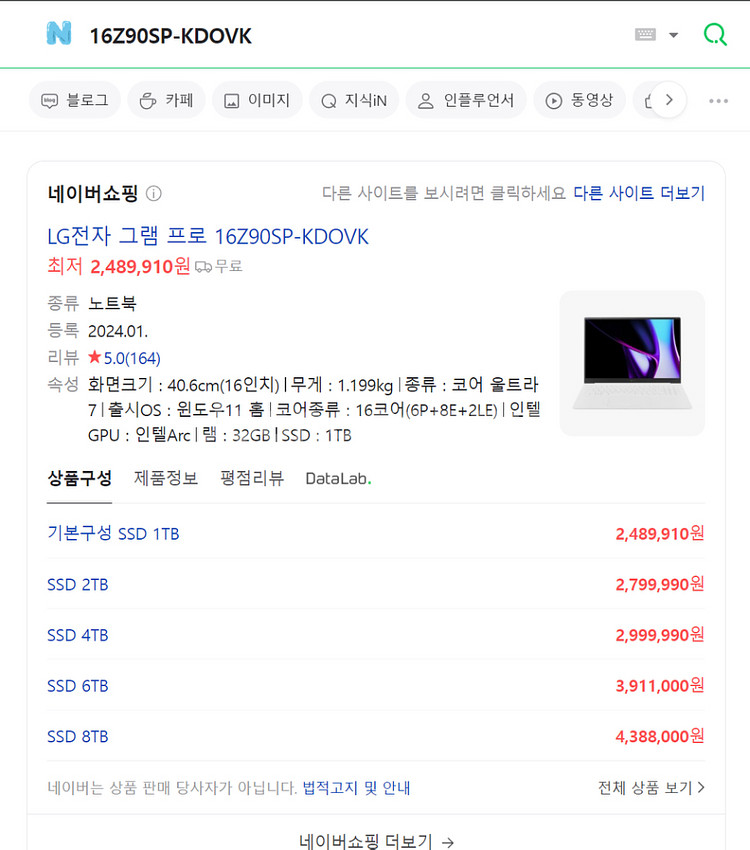
Task: Click the 네이버쇼핑 더보기 button
Action: click(376, 841)
